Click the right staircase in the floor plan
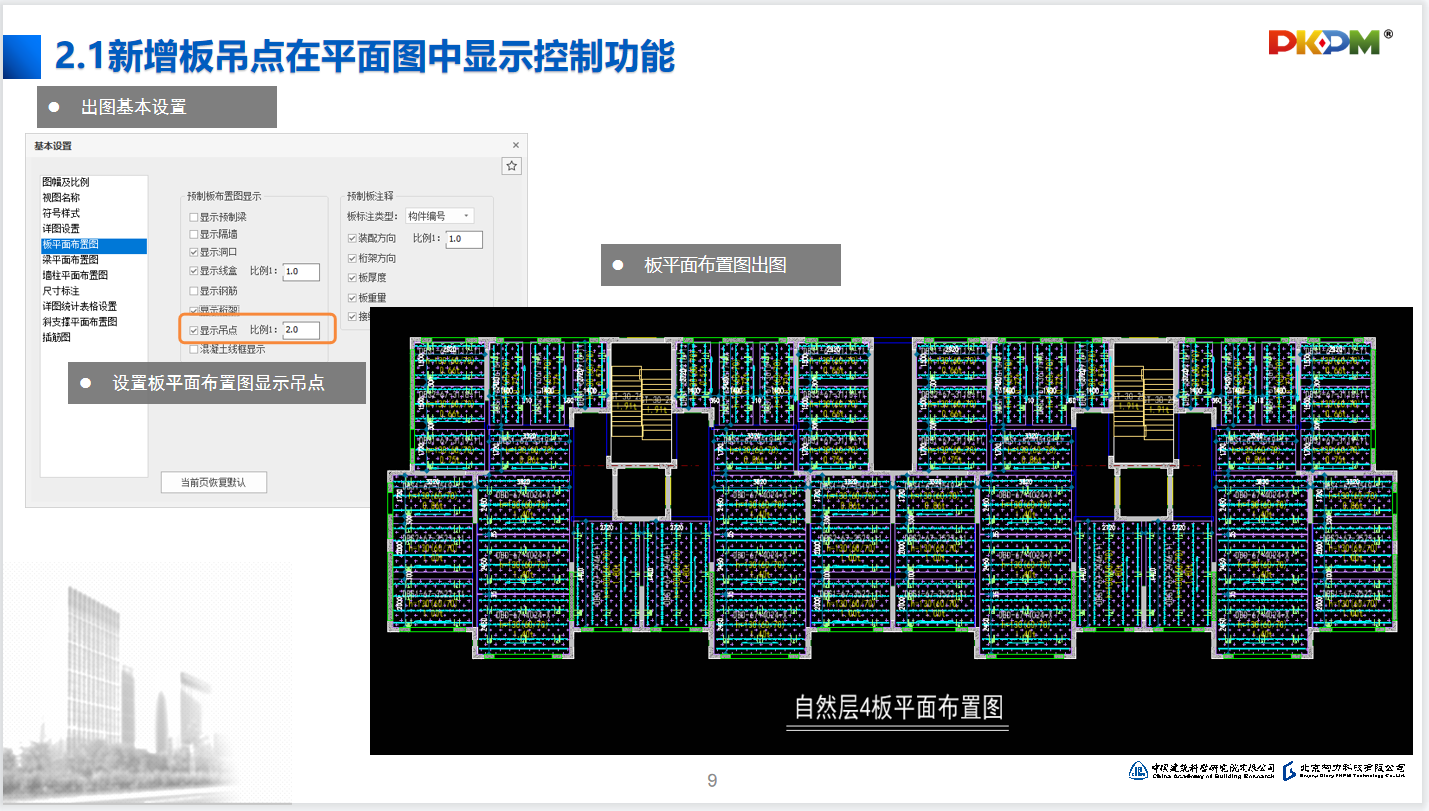1429x811 pixels. [1142, 402]
